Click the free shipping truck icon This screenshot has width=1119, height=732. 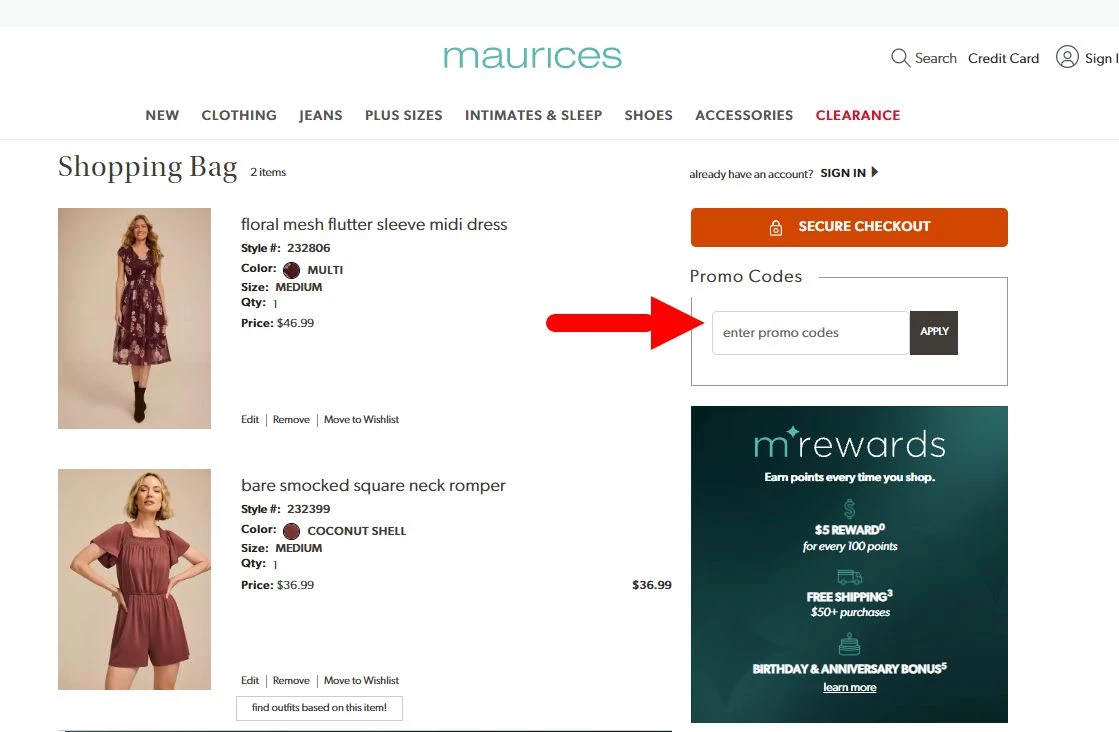pos(849,576)
